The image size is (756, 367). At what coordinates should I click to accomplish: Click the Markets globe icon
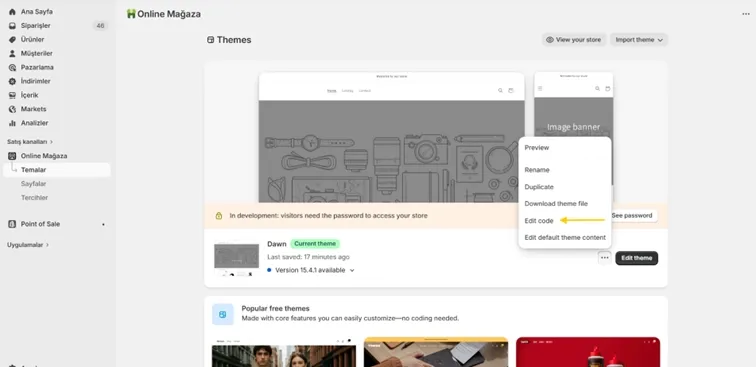(x=12, y=109)
